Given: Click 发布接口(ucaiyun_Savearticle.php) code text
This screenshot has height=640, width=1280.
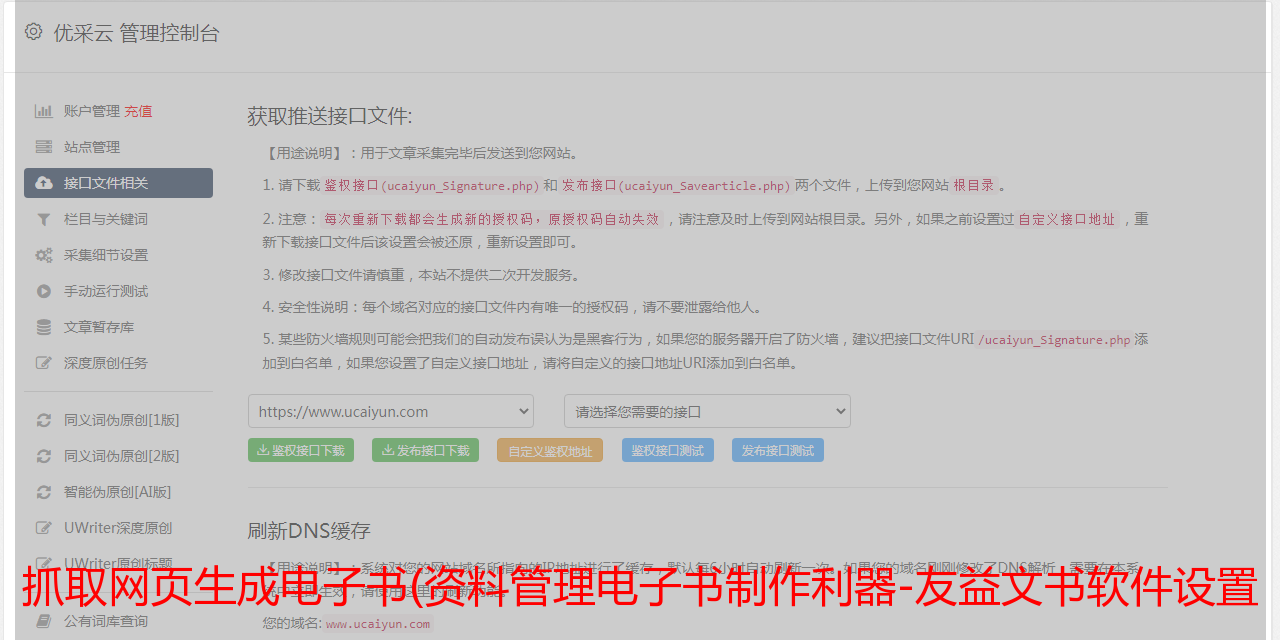Looking at the screenshot, I should [676, 185].
